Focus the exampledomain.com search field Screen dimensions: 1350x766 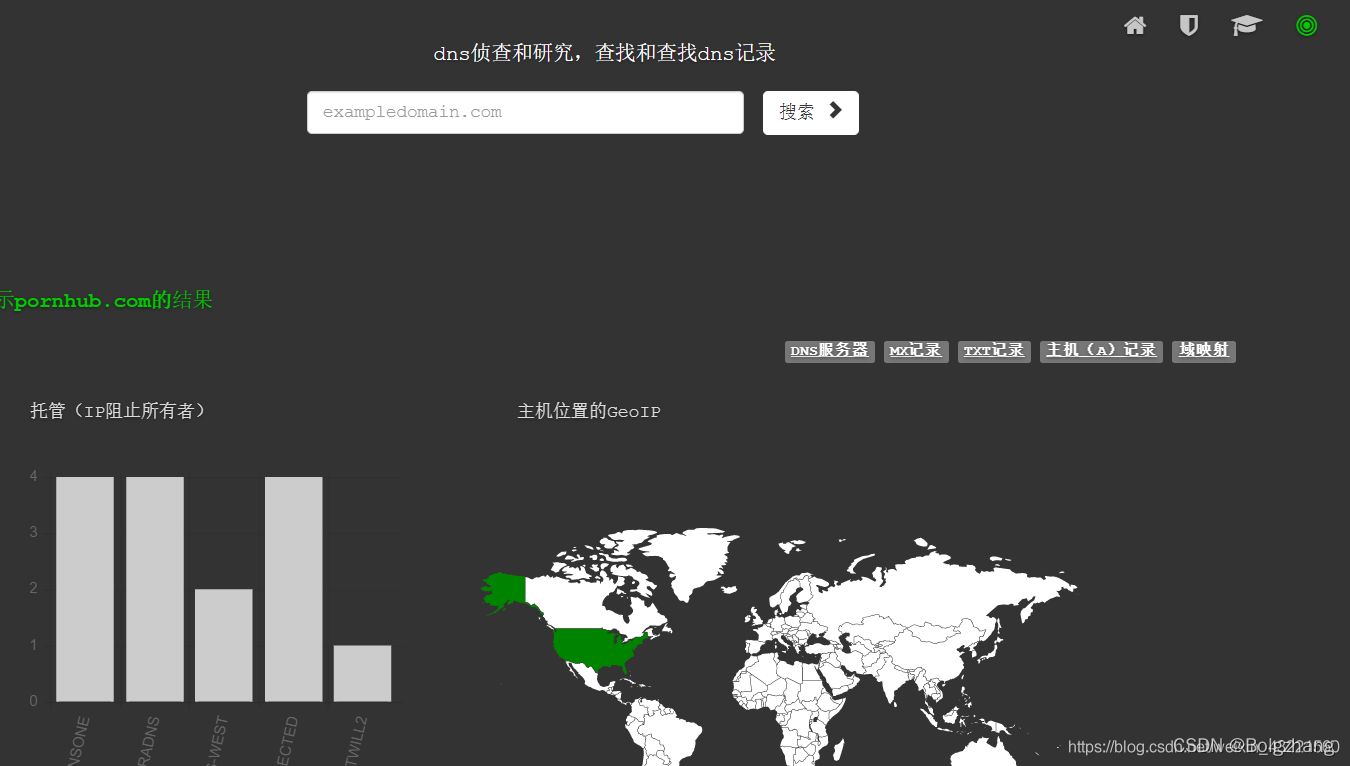[525, 112]
